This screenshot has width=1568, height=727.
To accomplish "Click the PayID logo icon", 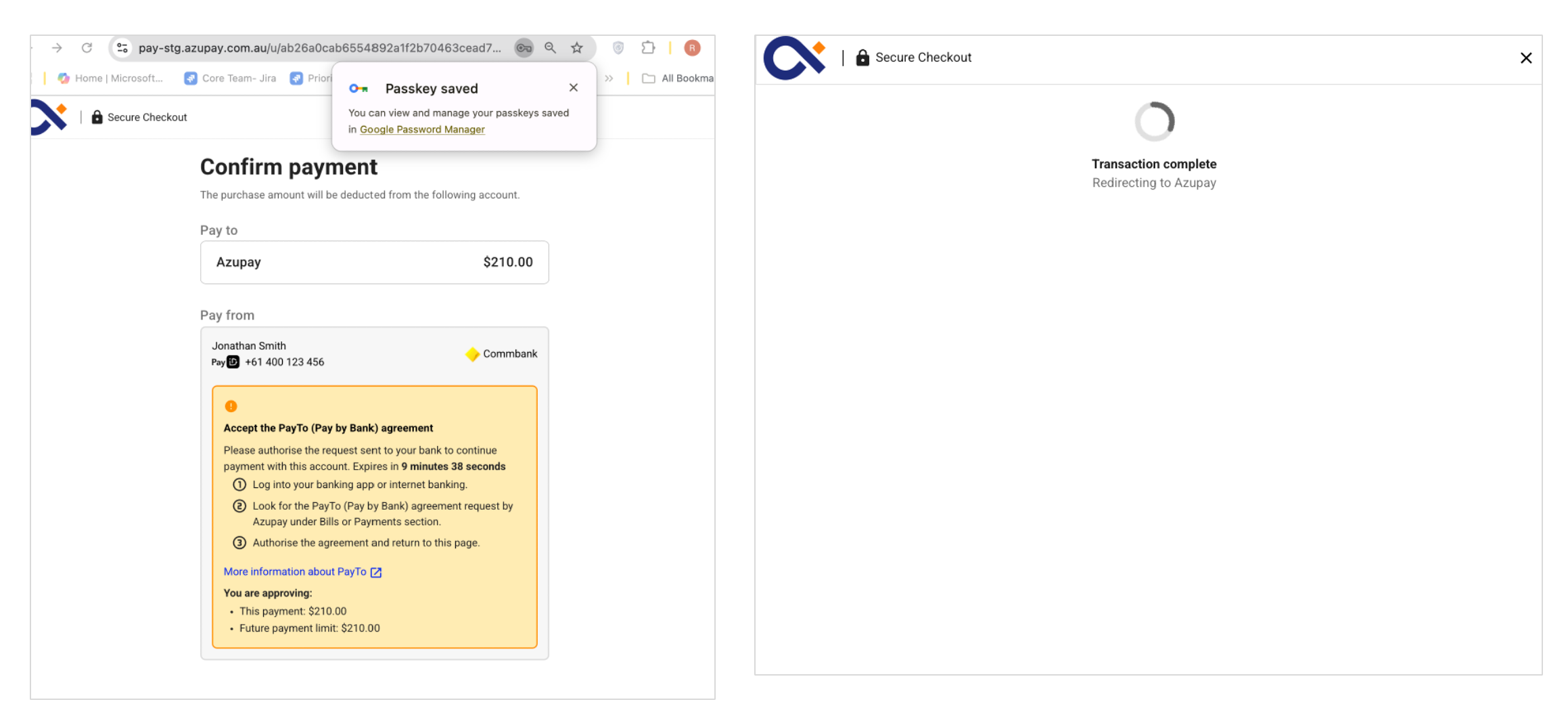I will point(225,362).
